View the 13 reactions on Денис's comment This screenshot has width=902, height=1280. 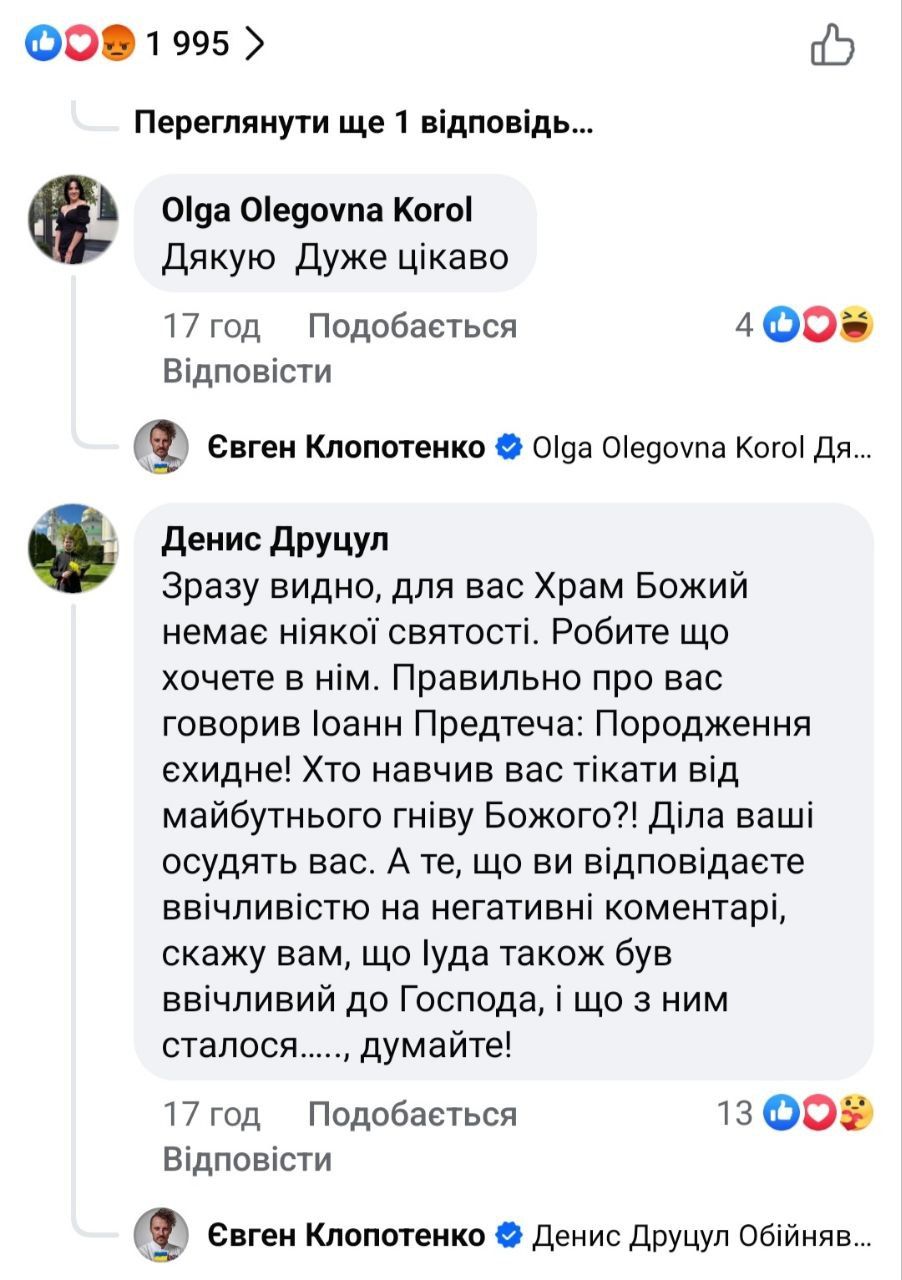pos(796,1113)
